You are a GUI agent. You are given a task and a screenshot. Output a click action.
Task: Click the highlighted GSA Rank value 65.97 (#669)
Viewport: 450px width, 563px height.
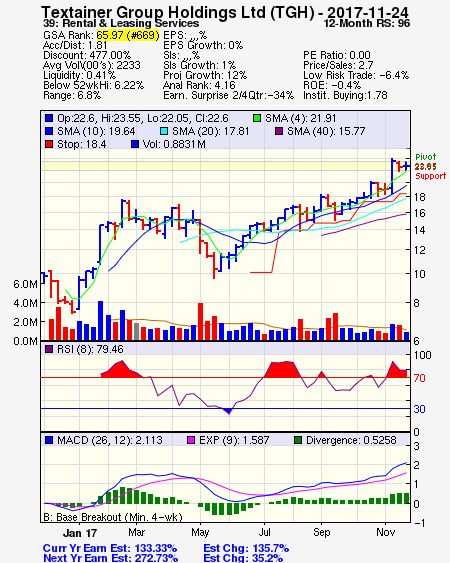[128, 35]
